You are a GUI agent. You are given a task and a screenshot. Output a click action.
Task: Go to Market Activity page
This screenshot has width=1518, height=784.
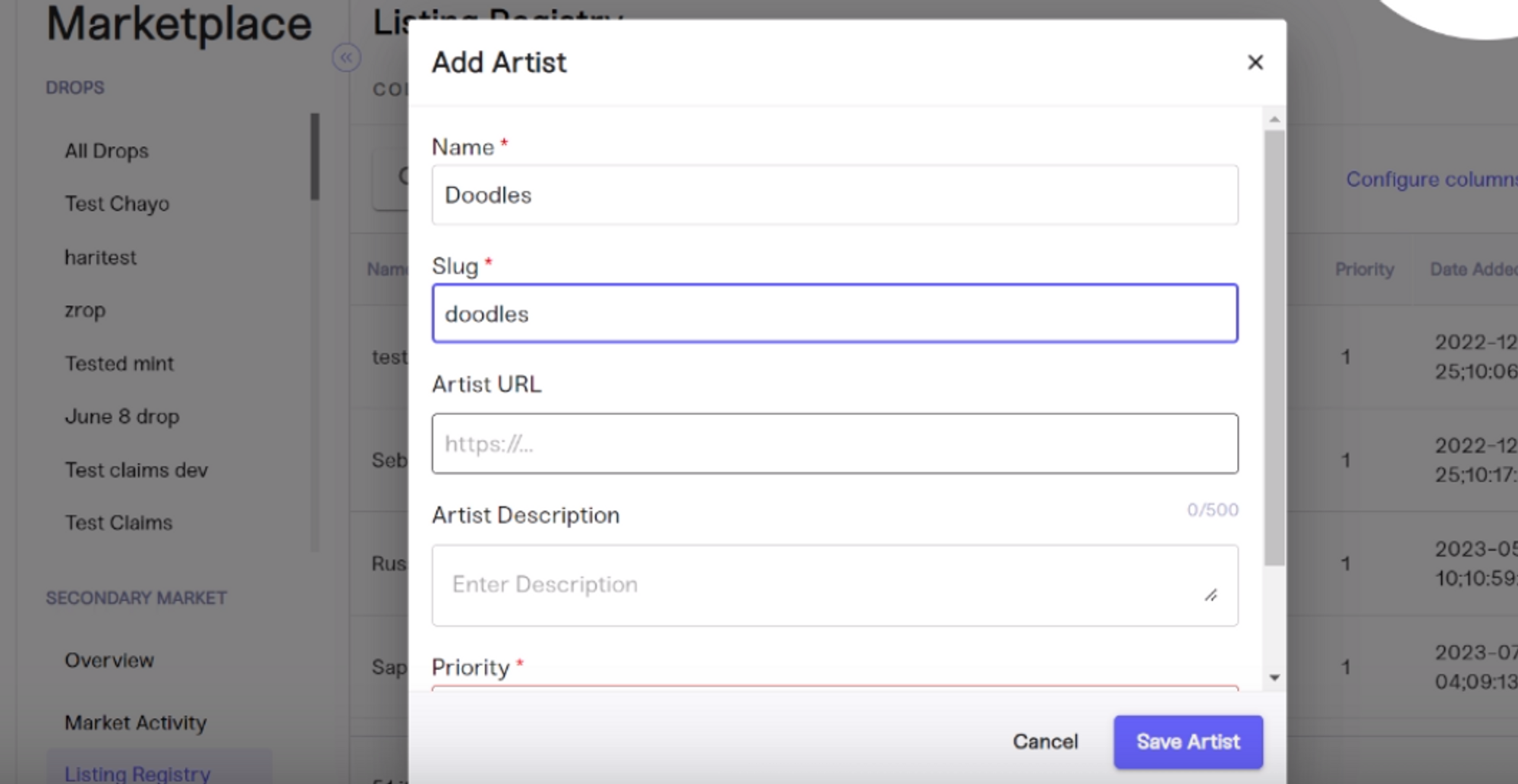135,723
